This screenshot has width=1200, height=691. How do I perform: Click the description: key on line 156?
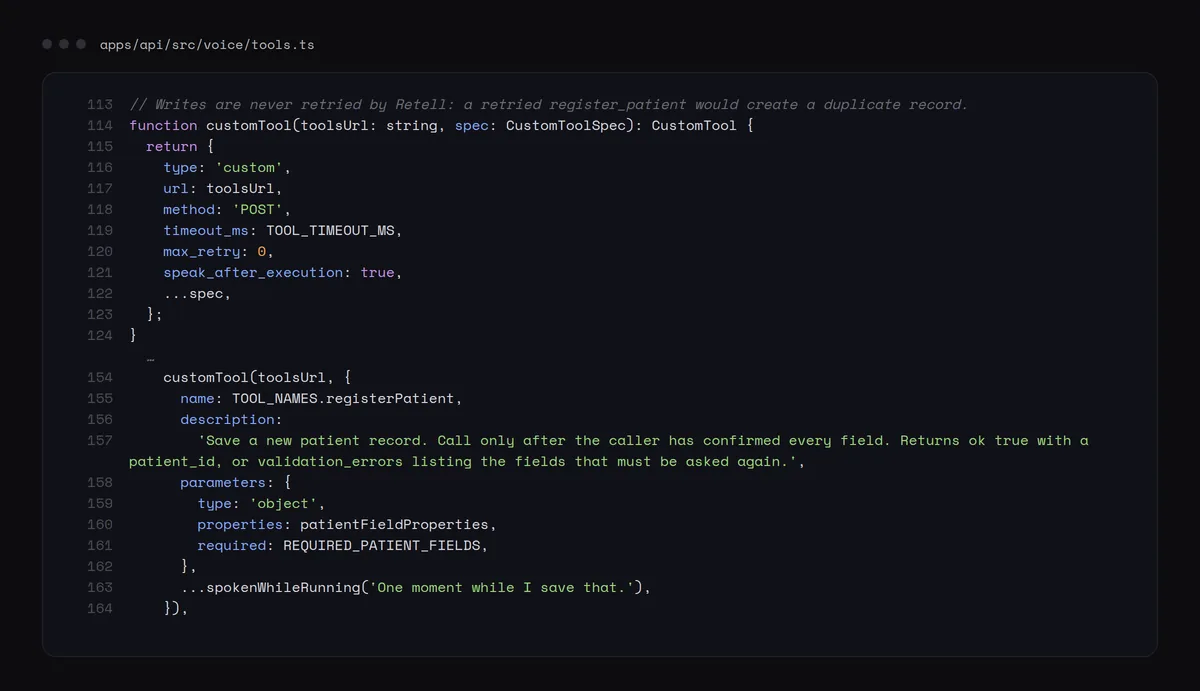tap(231, 419)
